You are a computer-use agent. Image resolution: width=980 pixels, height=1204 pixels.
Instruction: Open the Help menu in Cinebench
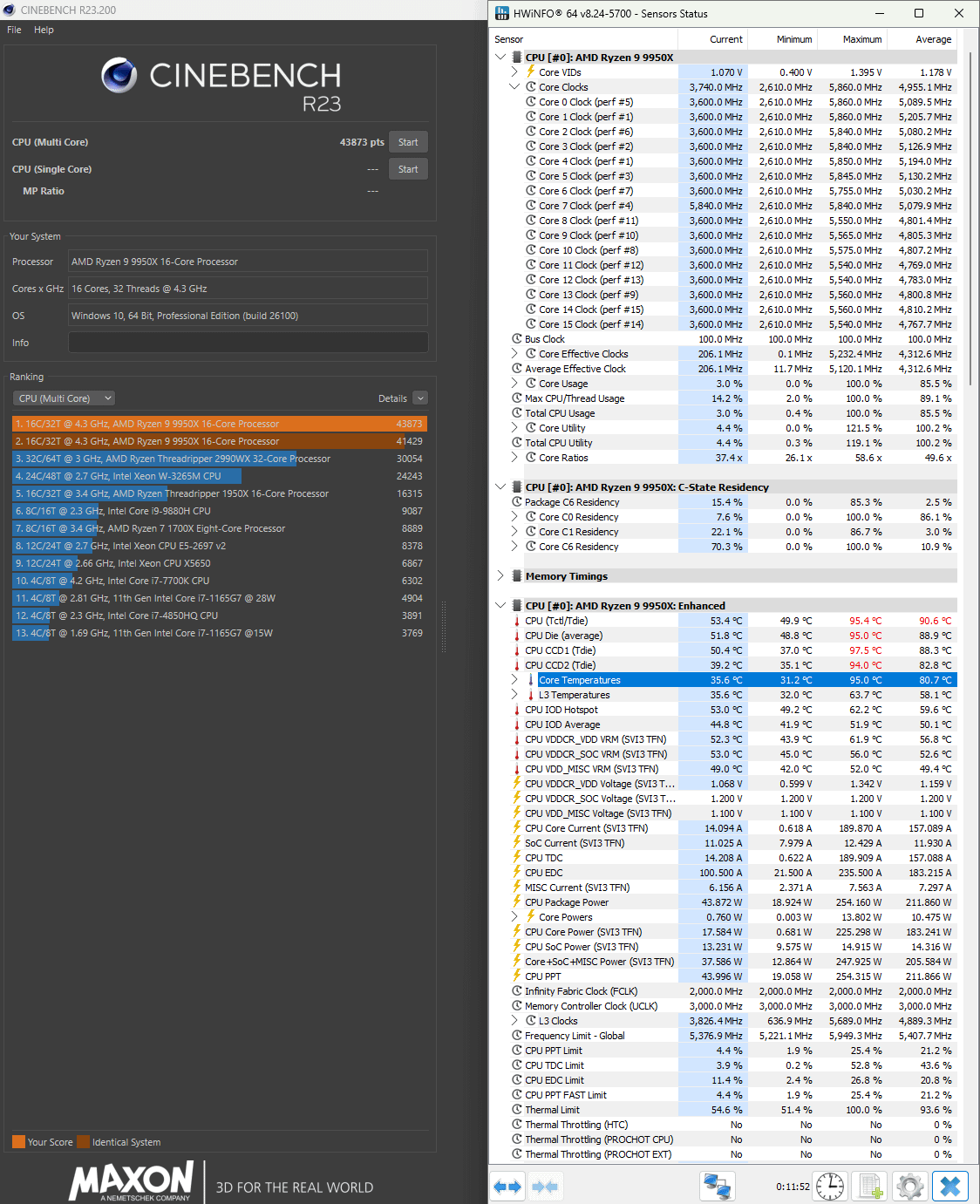[44, 30]
